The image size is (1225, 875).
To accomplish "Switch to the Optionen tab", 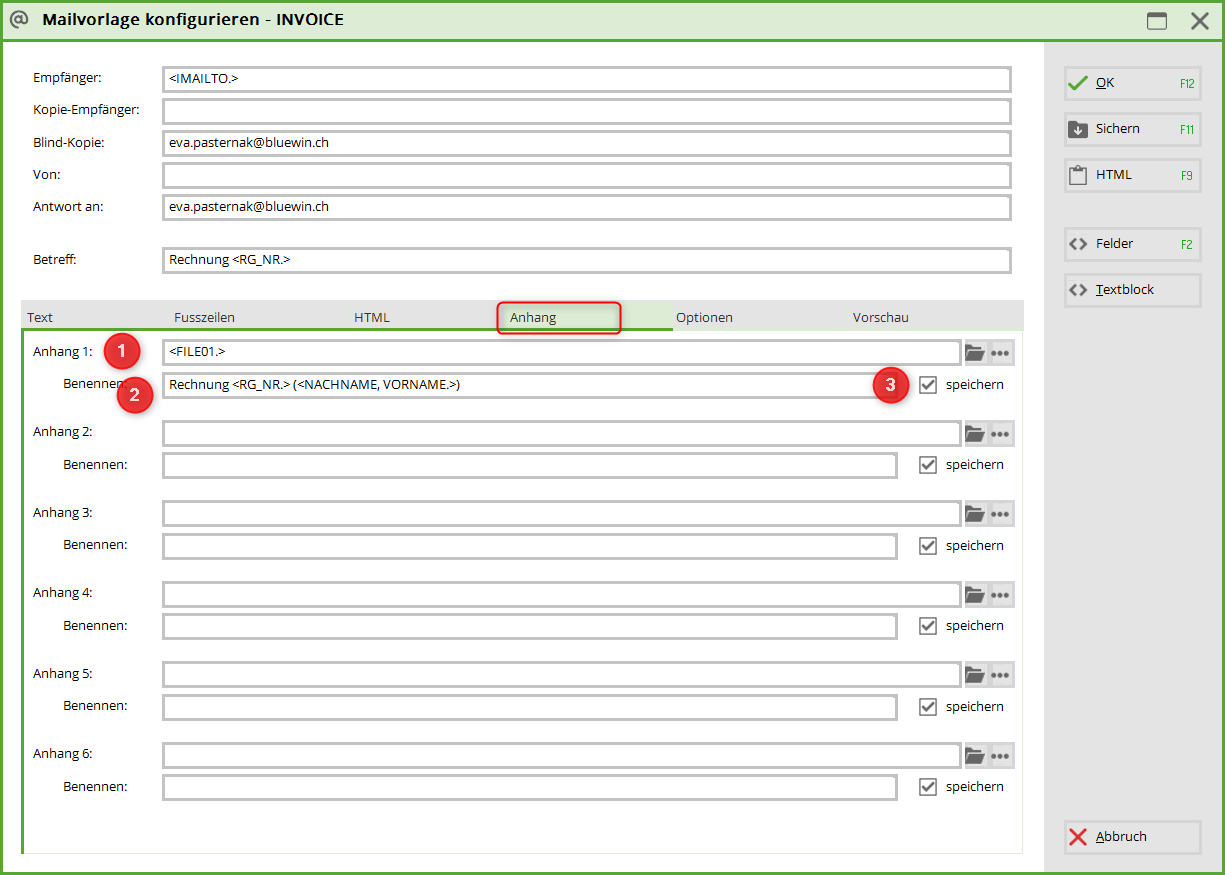I will [x=704, y=318].
